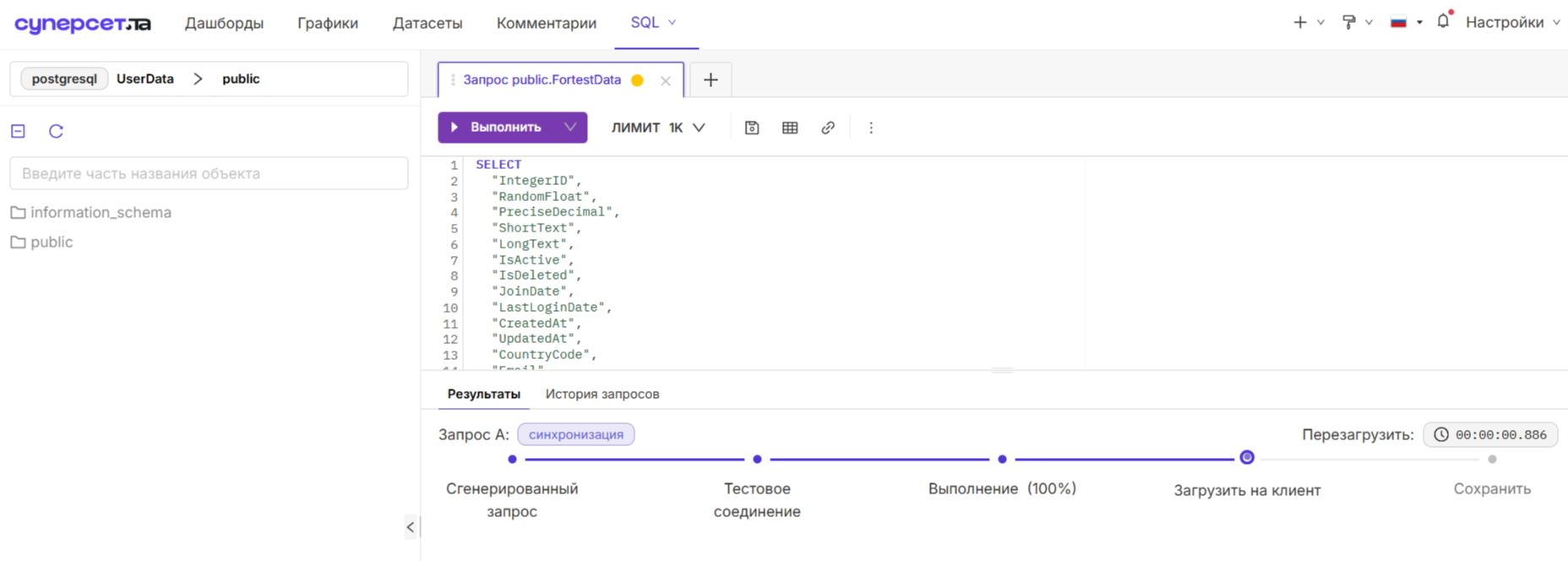This screenshot has width=1568, height=561.
Task: Collapse all tree items icon
Action: pos(18,131)
